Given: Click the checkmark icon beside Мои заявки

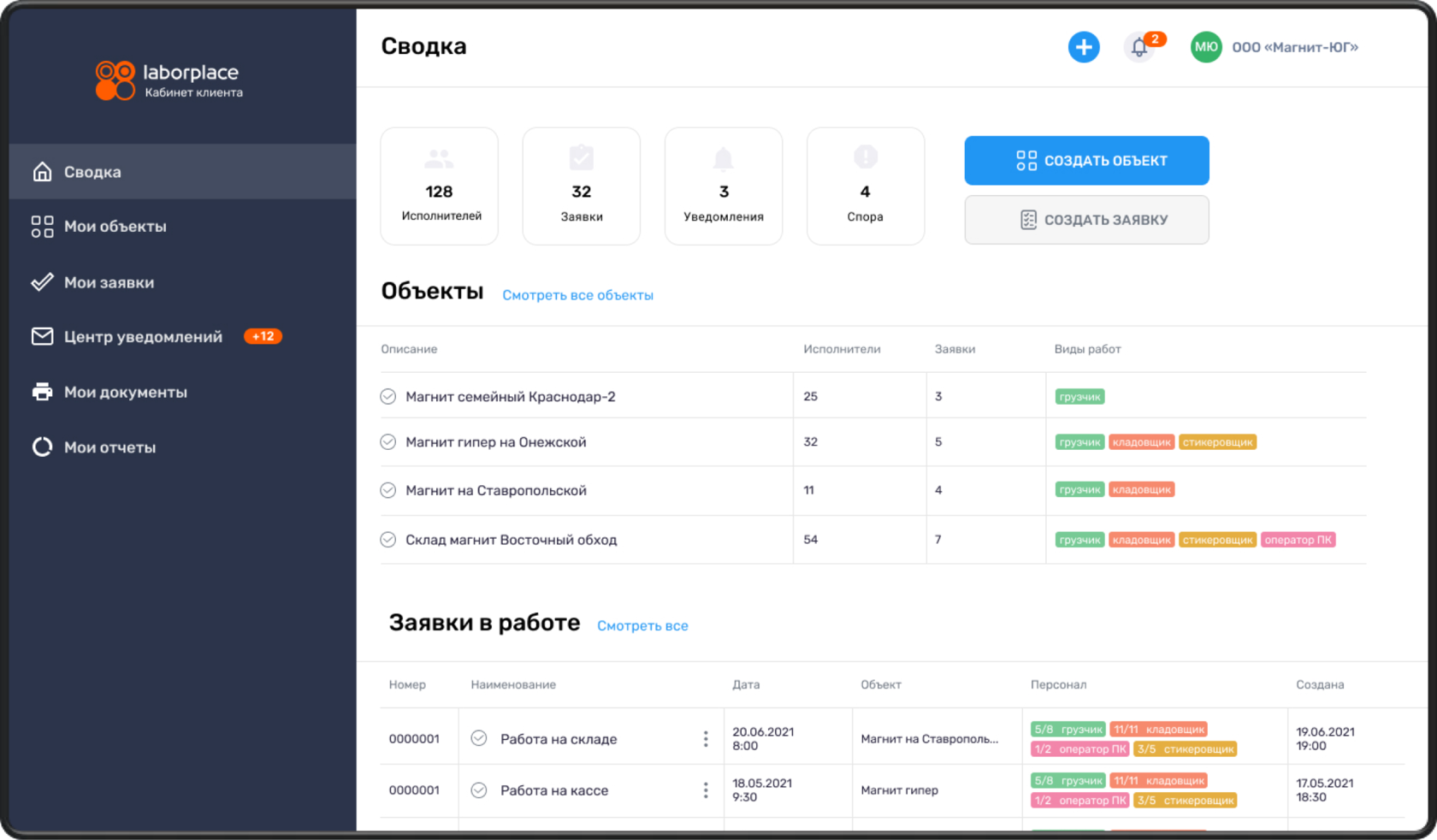Looking at the screenshot, I should pos(42,282).
